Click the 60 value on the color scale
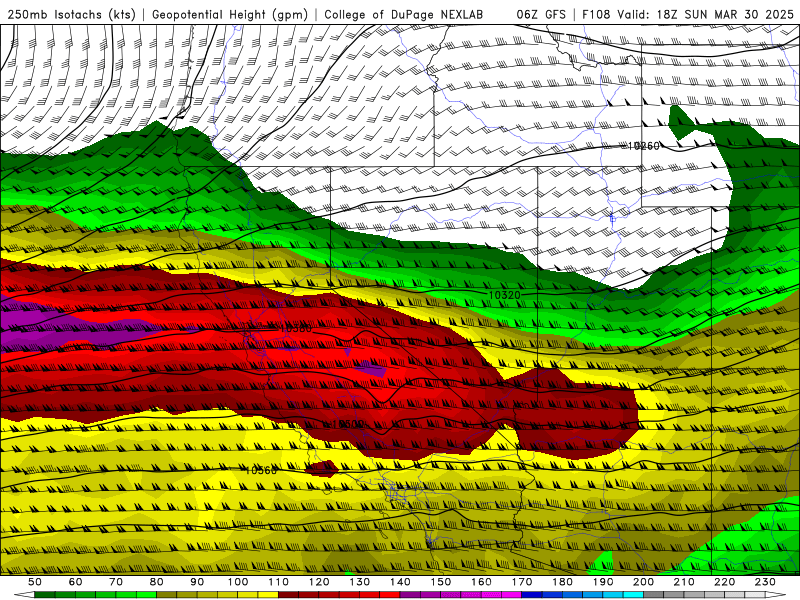 (x=75, y=582)
